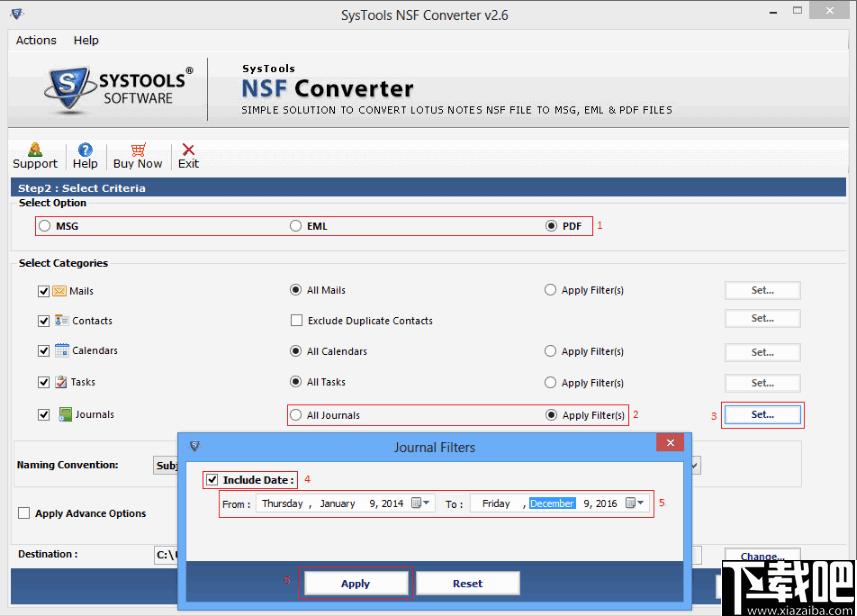This screenshot has height=616, width=857.
Task: Open the Actions menu
Action: coord(36,40)
